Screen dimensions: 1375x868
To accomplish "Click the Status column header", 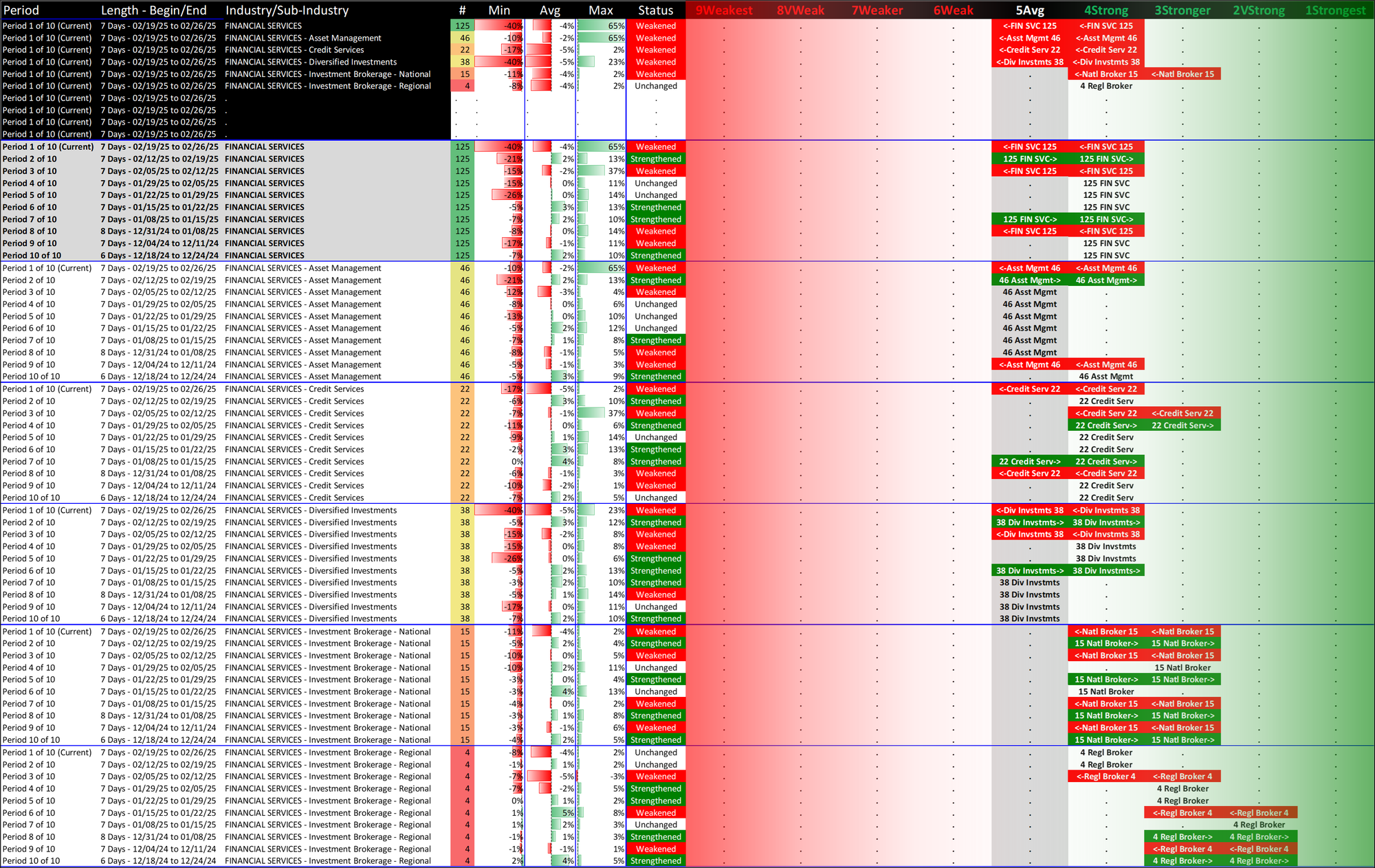I will tap(655, 10).
